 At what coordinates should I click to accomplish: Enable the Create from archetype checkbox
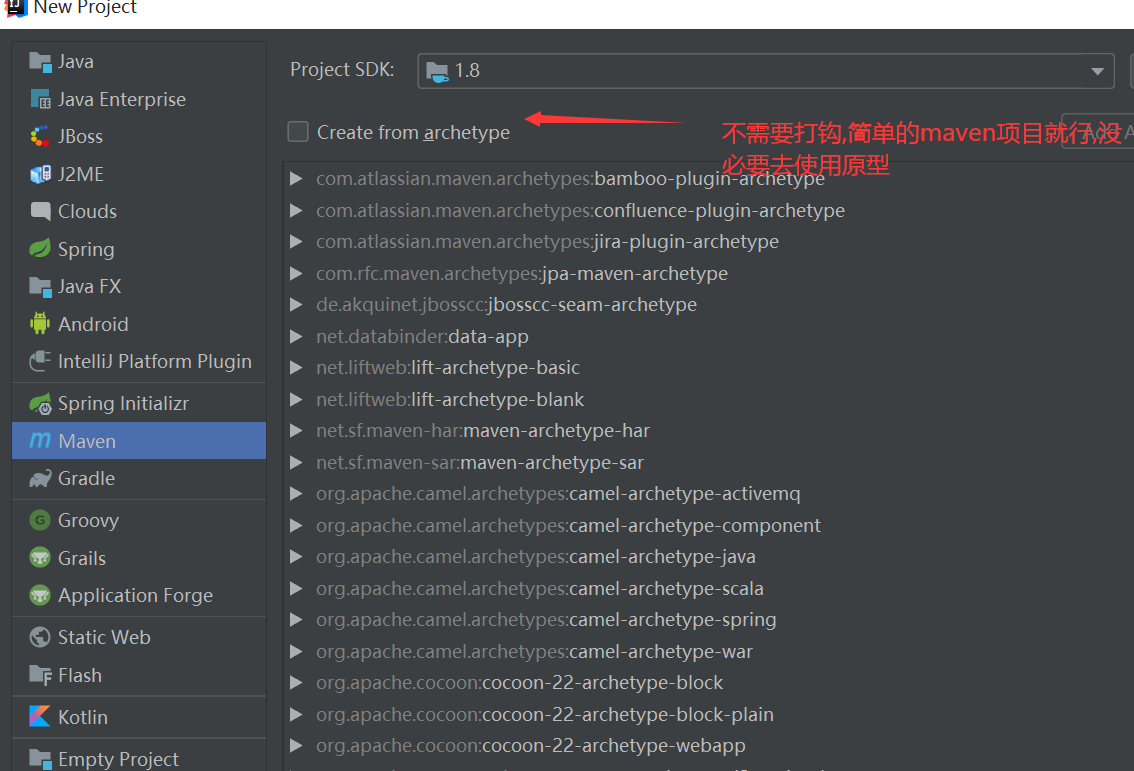click(298, 132)
